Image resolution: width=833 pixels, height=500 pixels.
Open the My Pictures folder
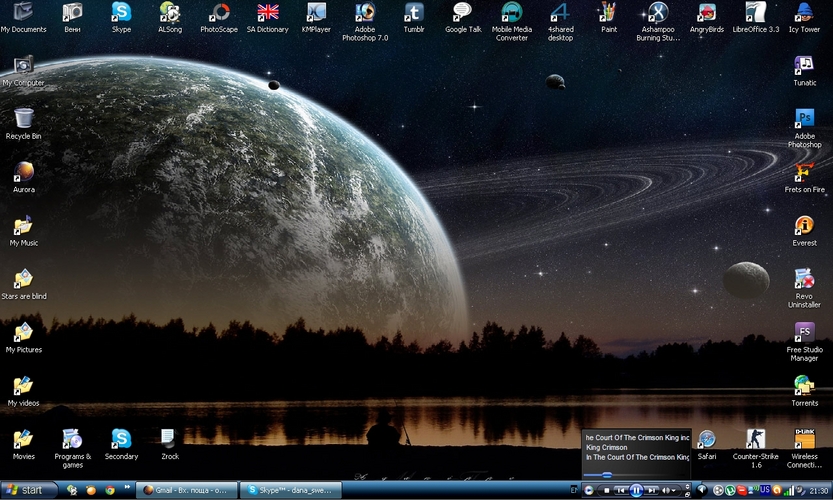coord(23,338)
